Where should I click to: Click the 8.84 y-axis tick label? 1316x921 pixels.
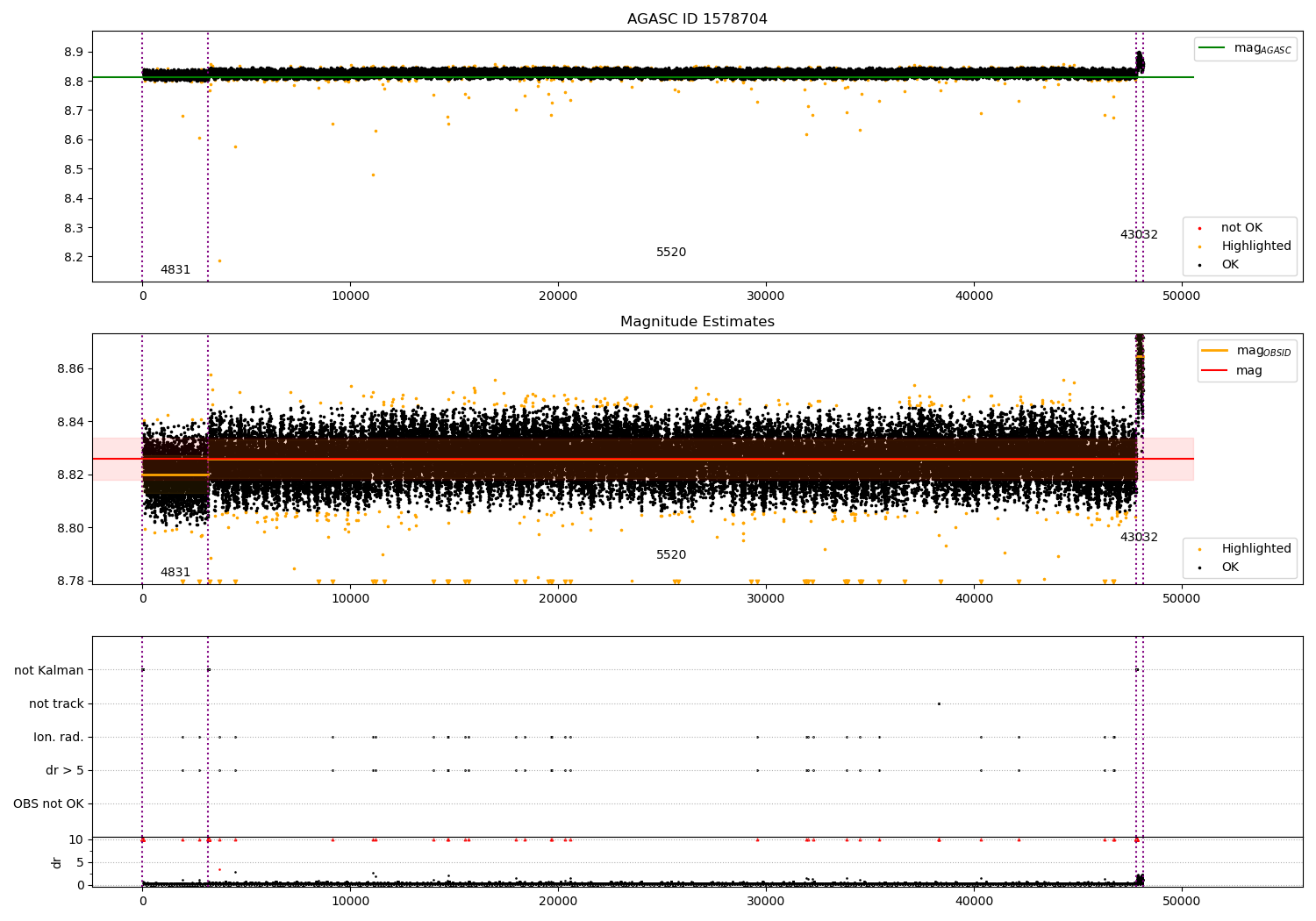(x=70, y=422)
